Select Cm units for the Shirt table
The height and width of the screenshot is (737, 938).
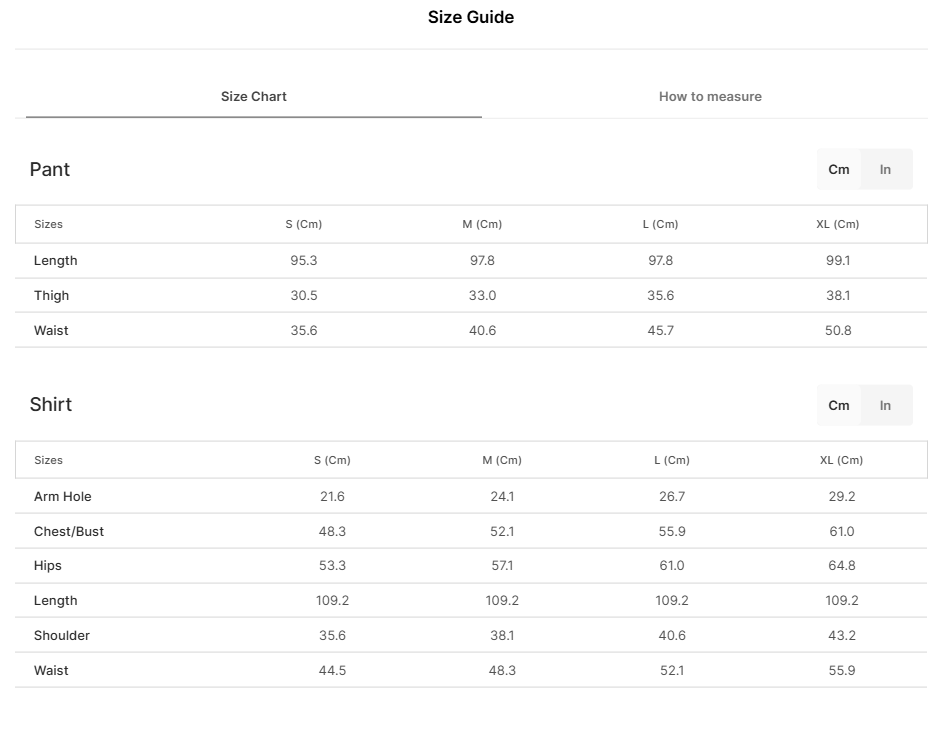click(x=839, y=406)
